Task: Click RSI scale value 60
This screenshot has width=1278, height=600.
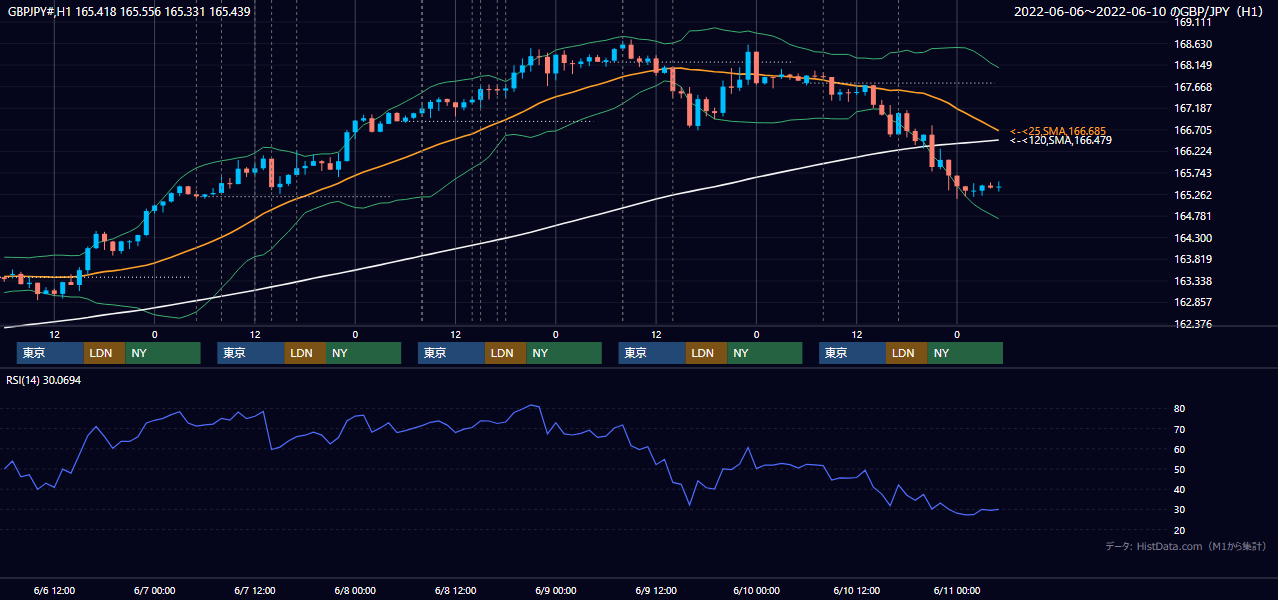Action: (1179, 449)
